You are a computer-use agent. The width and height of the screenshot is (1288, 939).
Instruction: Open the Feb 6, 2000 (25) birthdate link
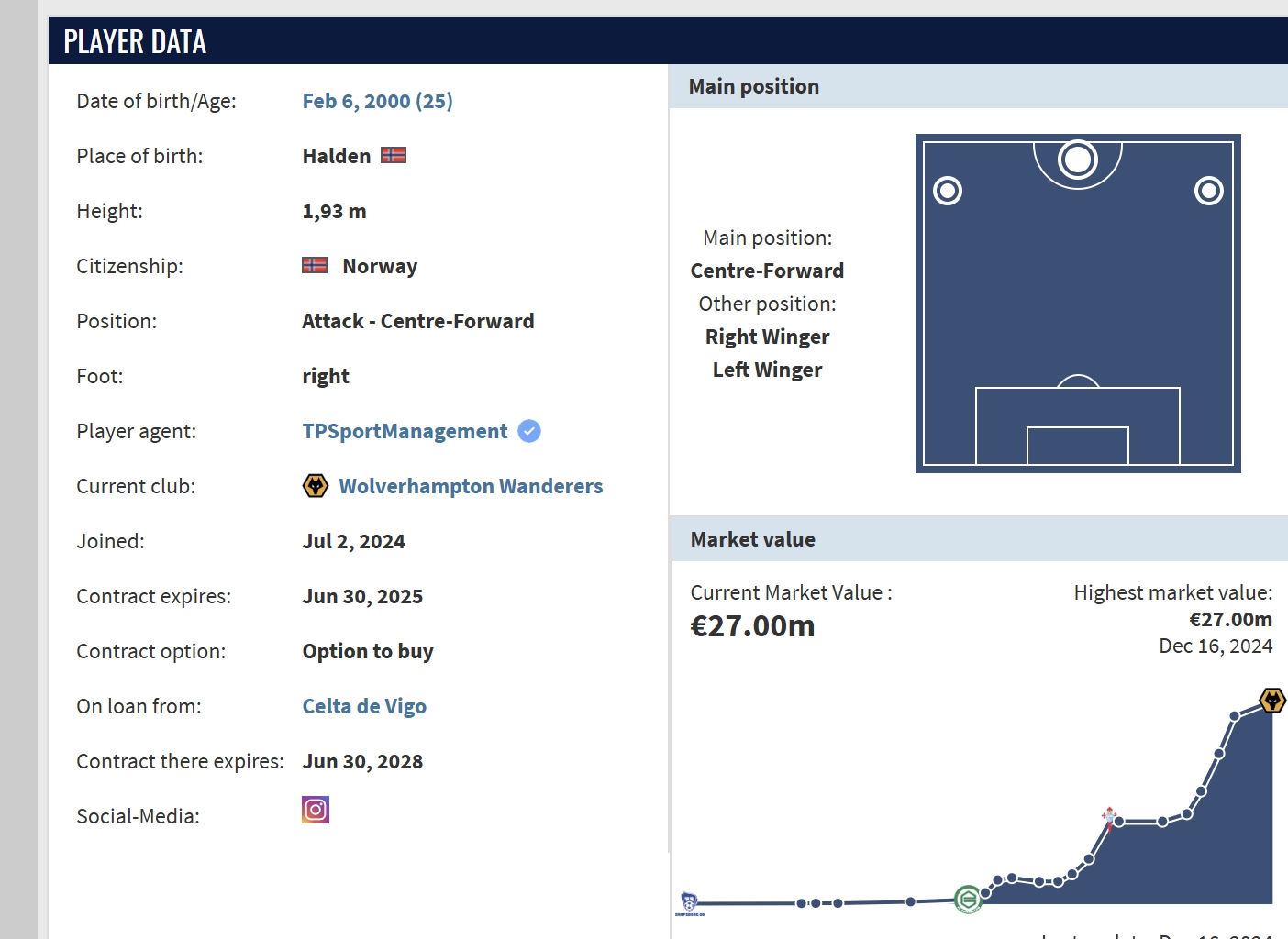(378, 101)
